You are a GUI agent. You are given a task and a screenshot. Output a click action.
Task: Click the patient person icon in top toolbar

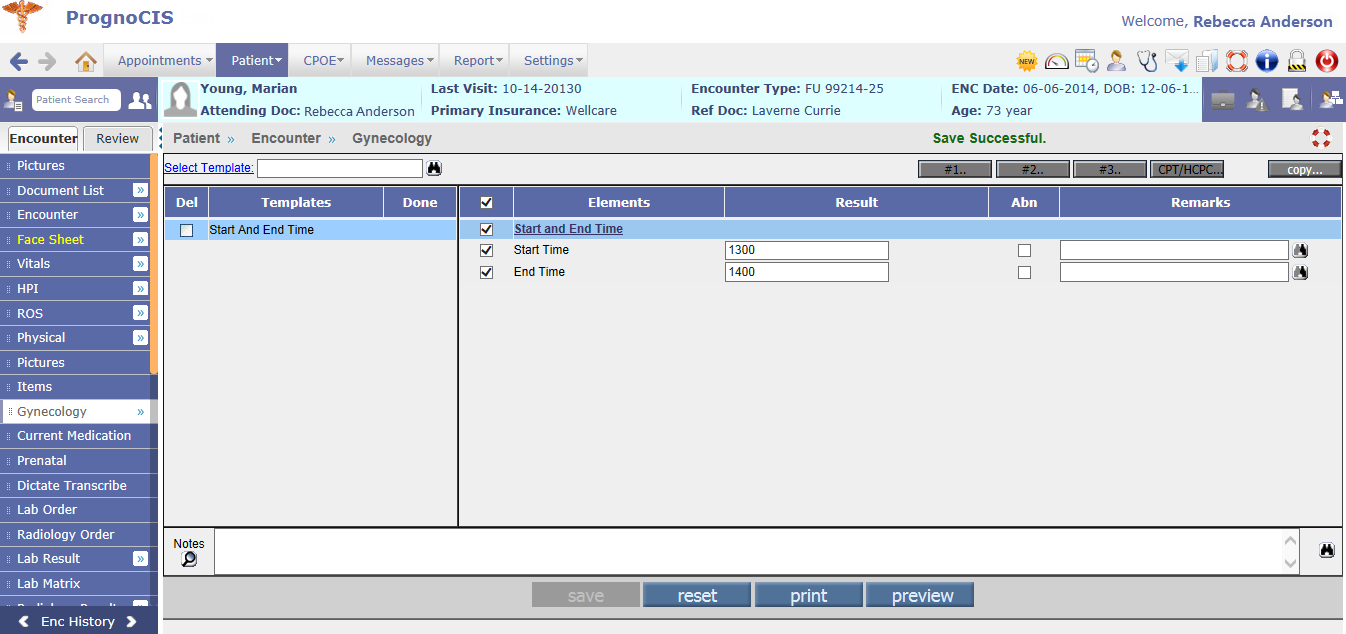click(1117, 61)
